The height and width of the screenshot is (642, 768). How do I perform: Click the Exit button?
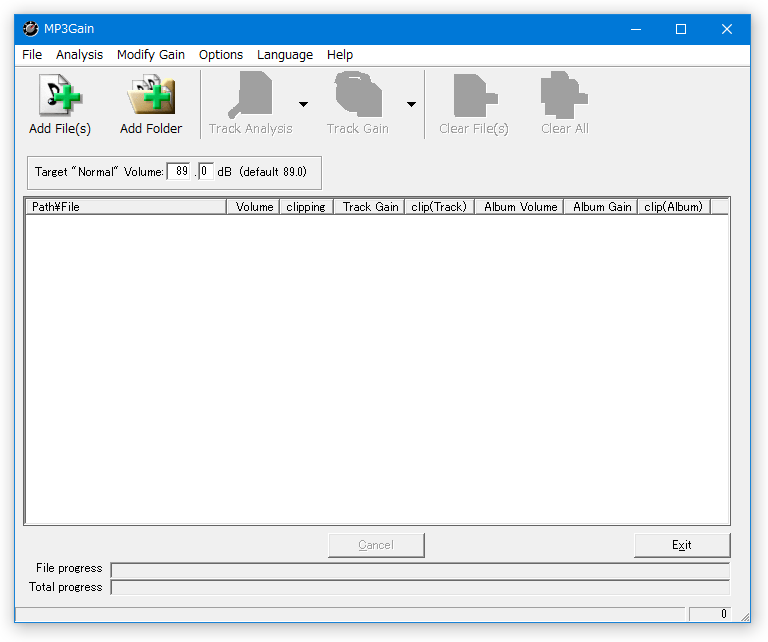[682, 545]
